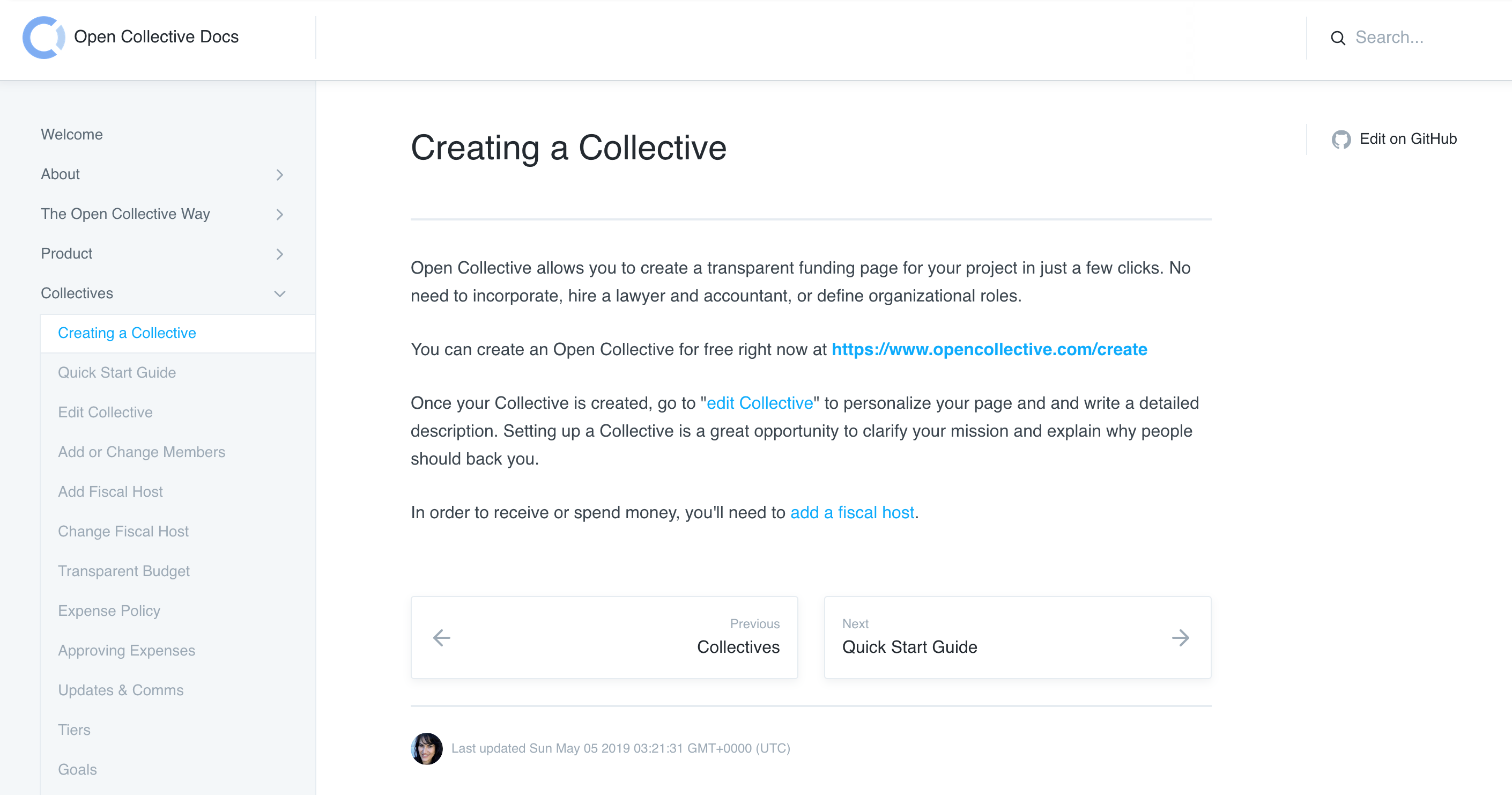Open the Creating a Collective sidebar entry
The height and width of the screenshot is (795, 1512).
(127, 333)
